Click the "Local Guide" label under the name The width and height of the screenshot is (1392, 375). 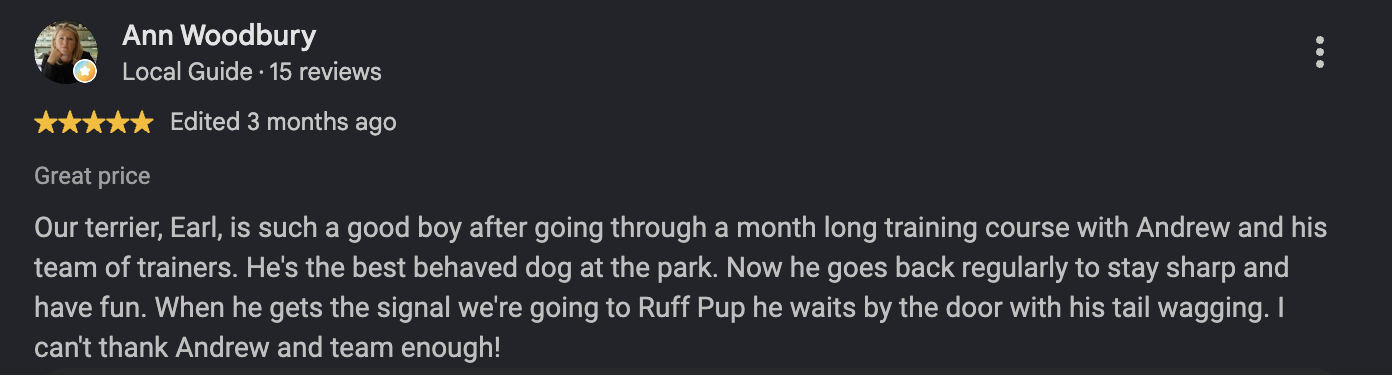tap(187, 72)
